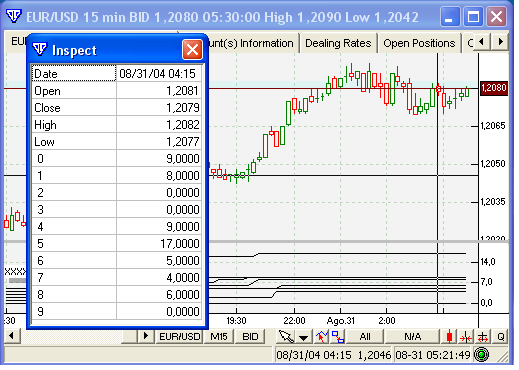Screen dimensions: 519x370
Task: Click the Open row label
Action: pos(47,91)
